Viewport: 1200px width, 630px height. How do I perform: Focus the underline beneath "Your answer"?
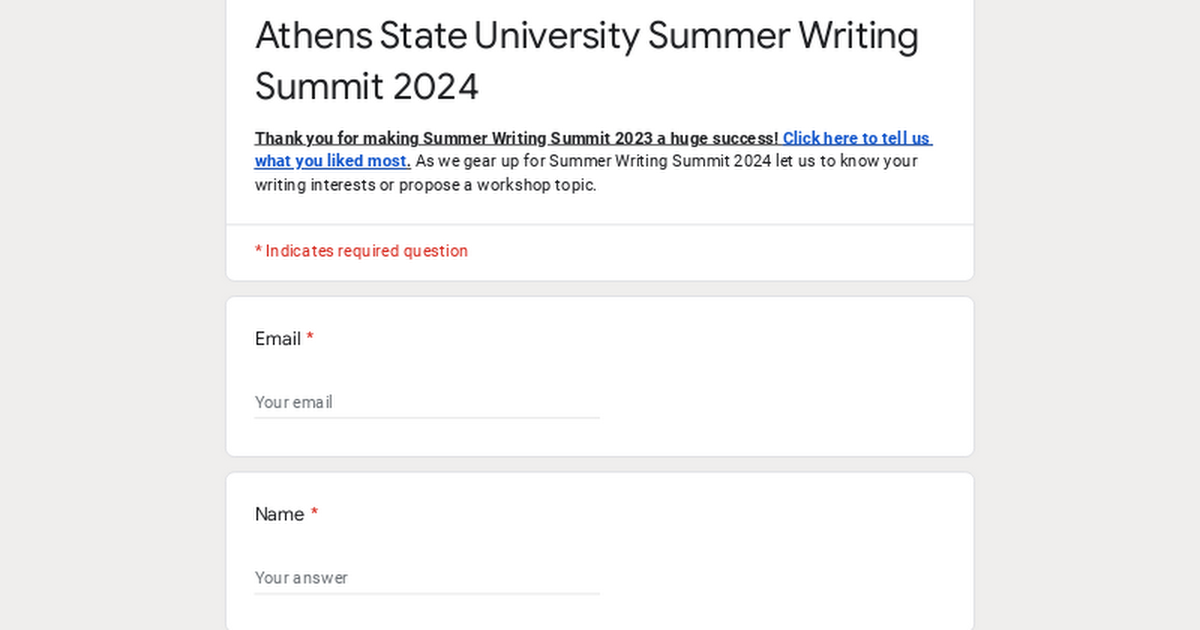tap(427, 593)
